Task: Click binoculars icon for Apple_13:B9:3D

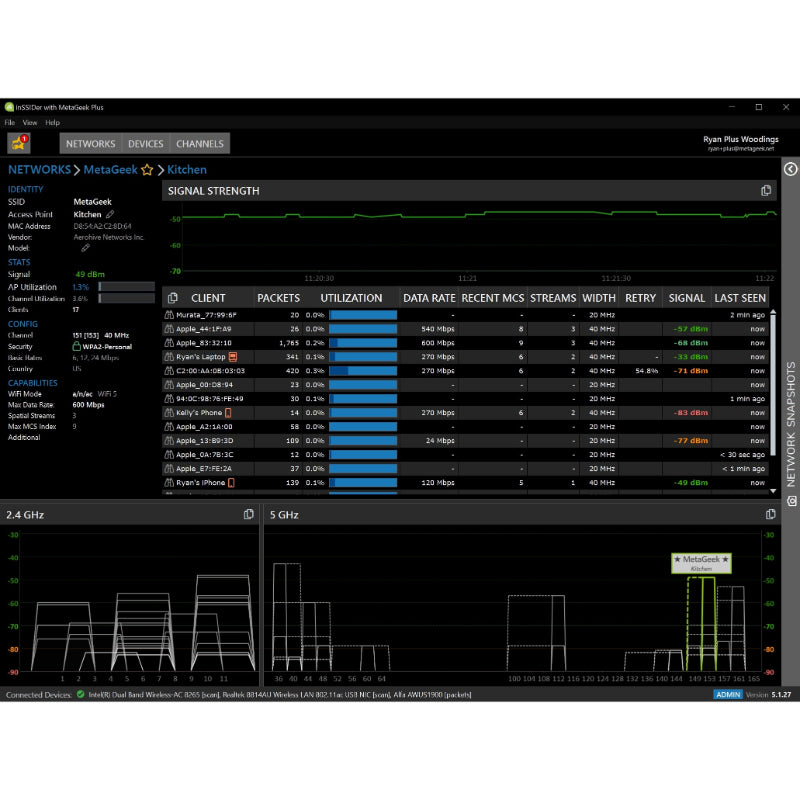Action: pyautogui.click(x=169, y=441)
